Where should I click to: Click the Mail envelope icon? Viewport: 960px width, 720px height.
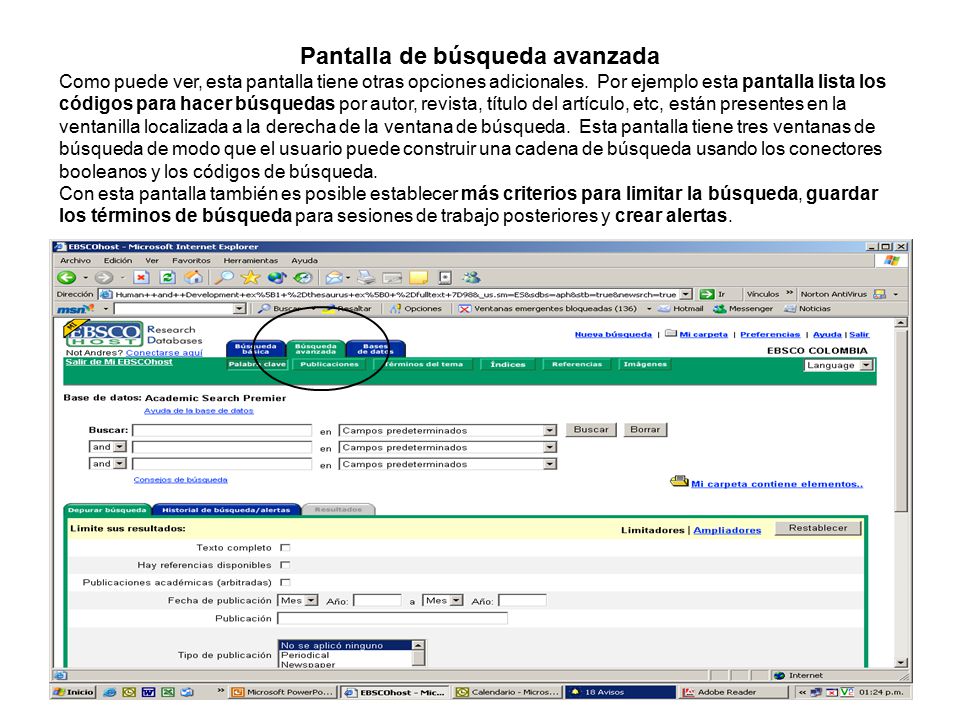click(334, 277)
